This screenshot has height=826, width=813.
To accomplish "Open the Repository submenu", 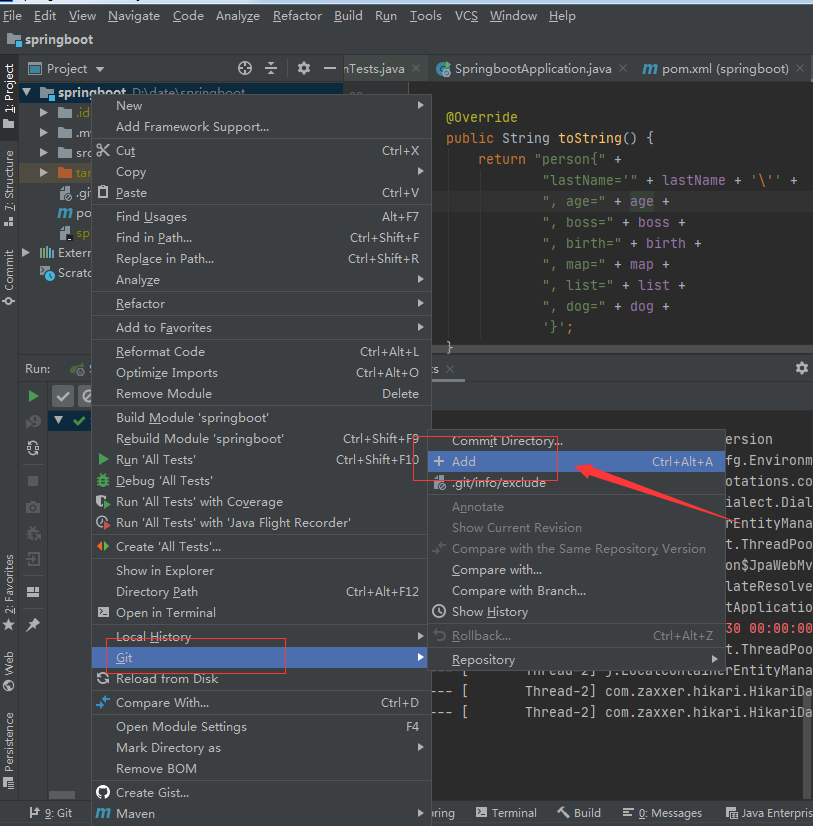I will click(576, 660).
